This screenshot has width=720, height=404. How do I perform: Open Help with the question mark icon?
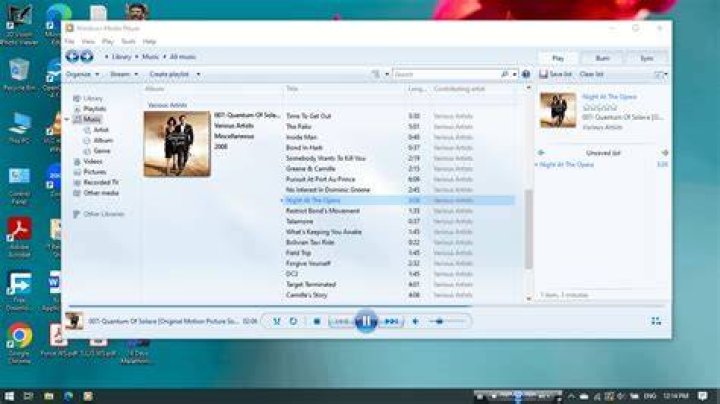click(x=526, y=74)
